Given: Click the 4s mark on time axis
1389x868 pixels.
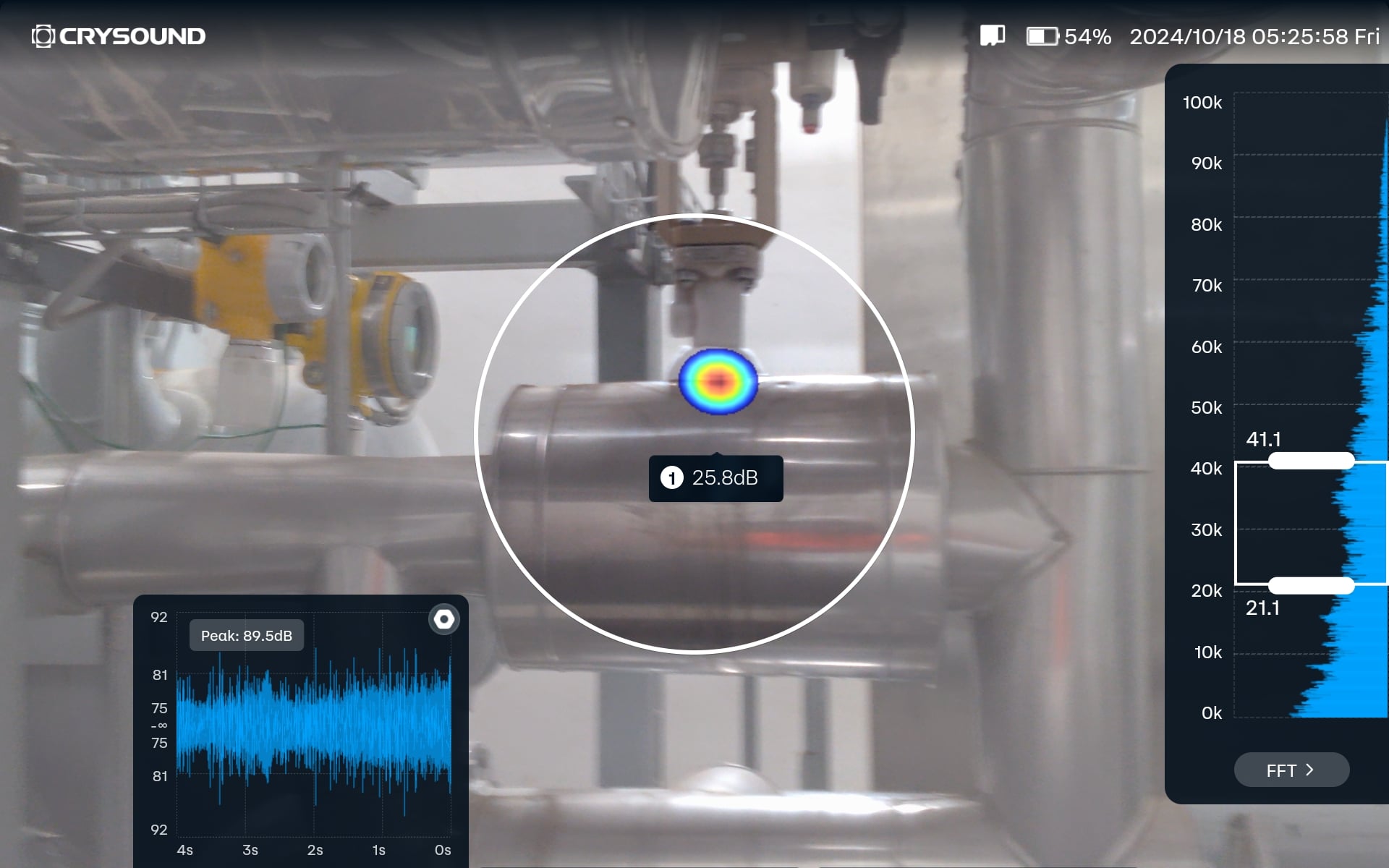Looking at the screenshot, I should pyautogui.click(x=184, y=850).
